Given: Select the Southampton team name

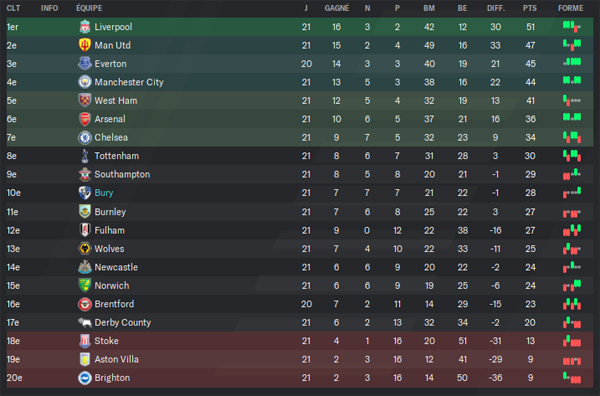Looking at the screenshot, I should (122, 174).
